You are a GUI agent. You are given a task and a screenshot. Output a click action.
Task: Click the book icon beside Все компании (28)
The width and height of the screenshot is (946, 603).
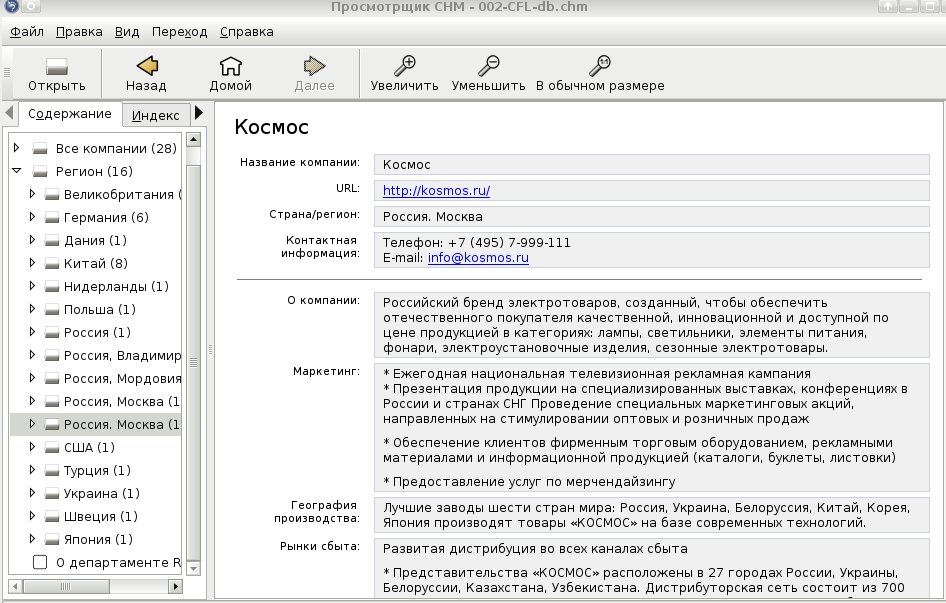click(40, 148)
